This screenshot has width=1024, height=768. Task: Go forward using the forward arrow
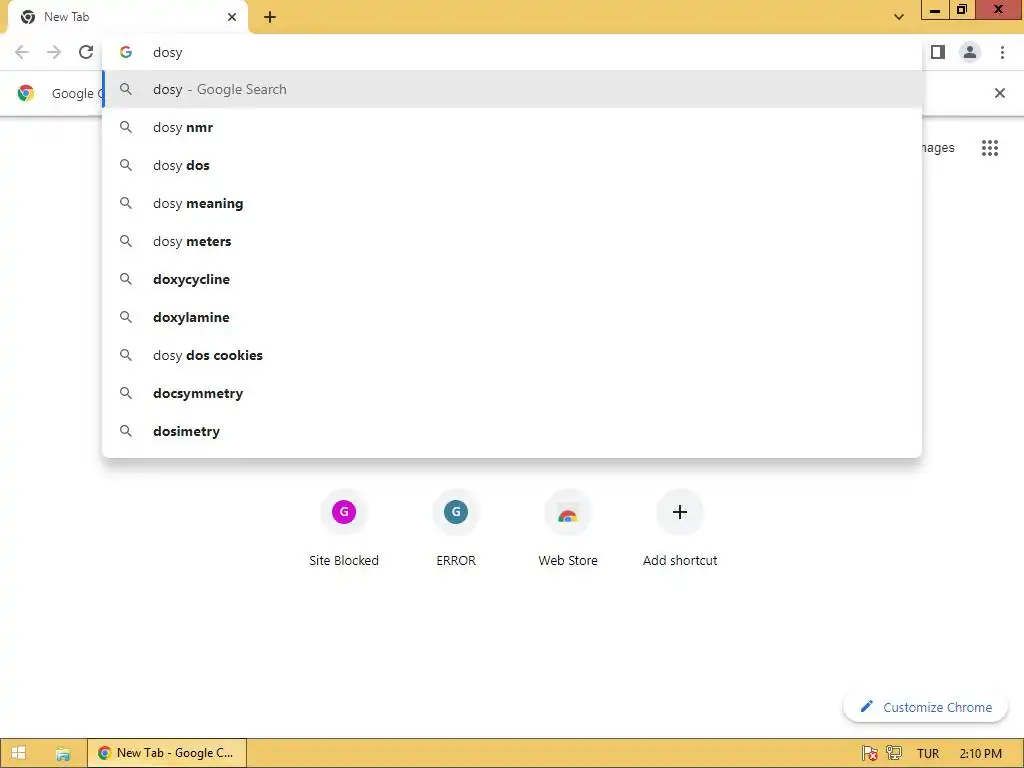54,52
